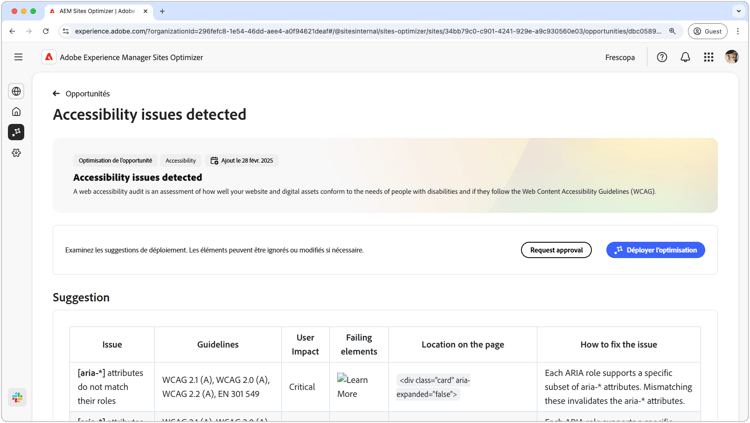Select the AEM Sites Optimizer browser tab
This screenshot has width=750, height=423.
(x=97, y=11)
